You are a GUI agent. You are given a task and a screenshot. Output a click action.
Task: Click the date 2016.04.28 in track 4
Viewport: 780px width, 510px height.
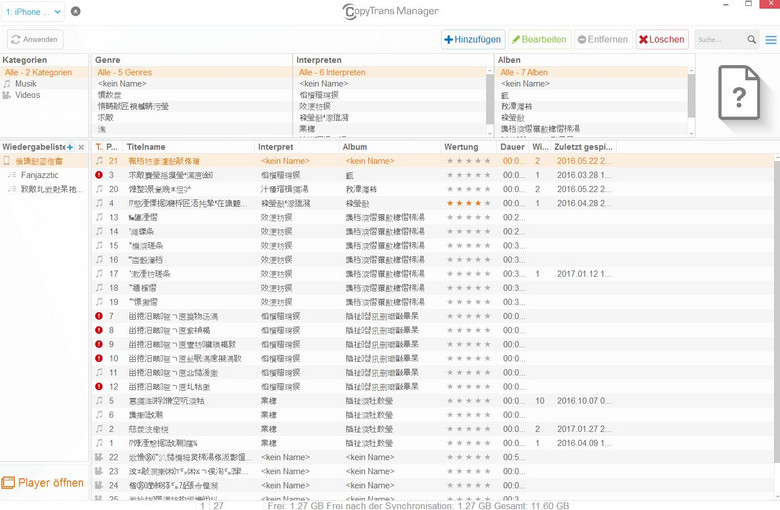(584, 203)
